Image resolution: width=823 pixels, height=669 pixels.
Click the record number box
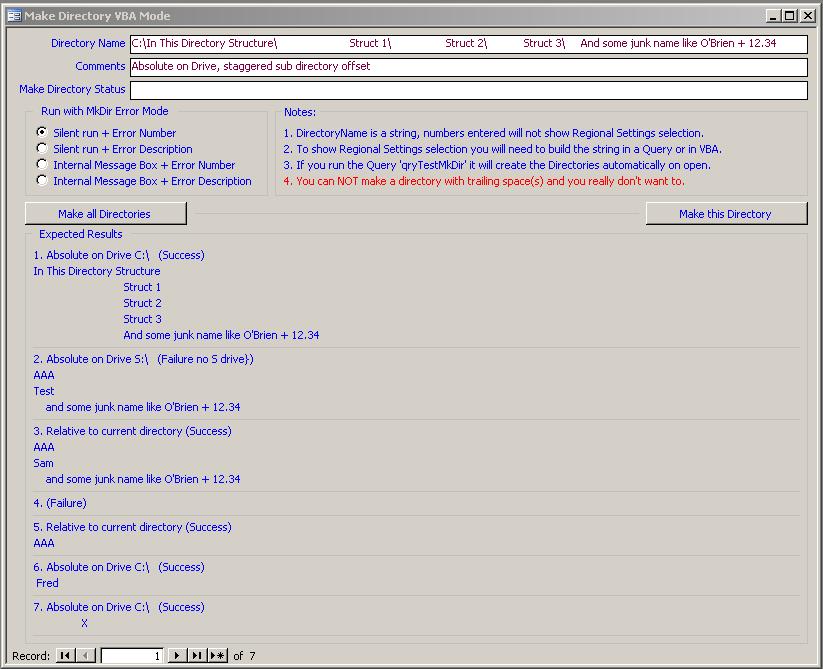tap(132, 655)
